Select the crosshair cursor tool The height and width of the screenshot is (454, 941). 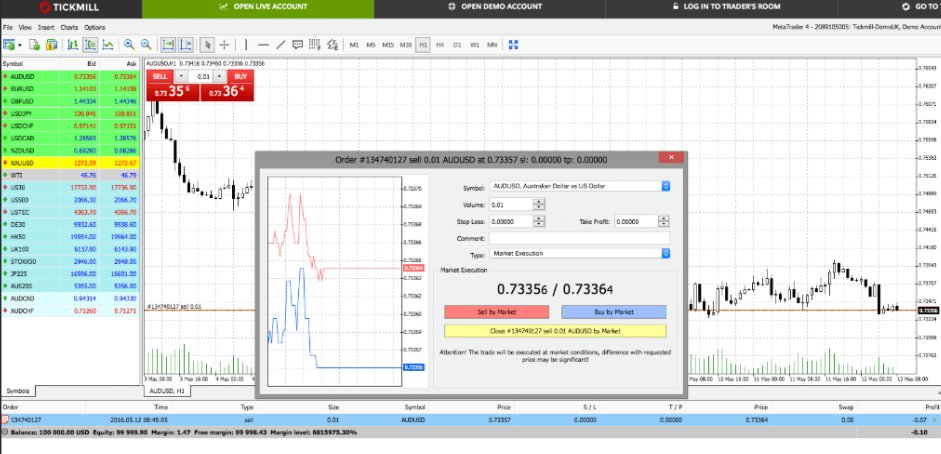[224, 45]
